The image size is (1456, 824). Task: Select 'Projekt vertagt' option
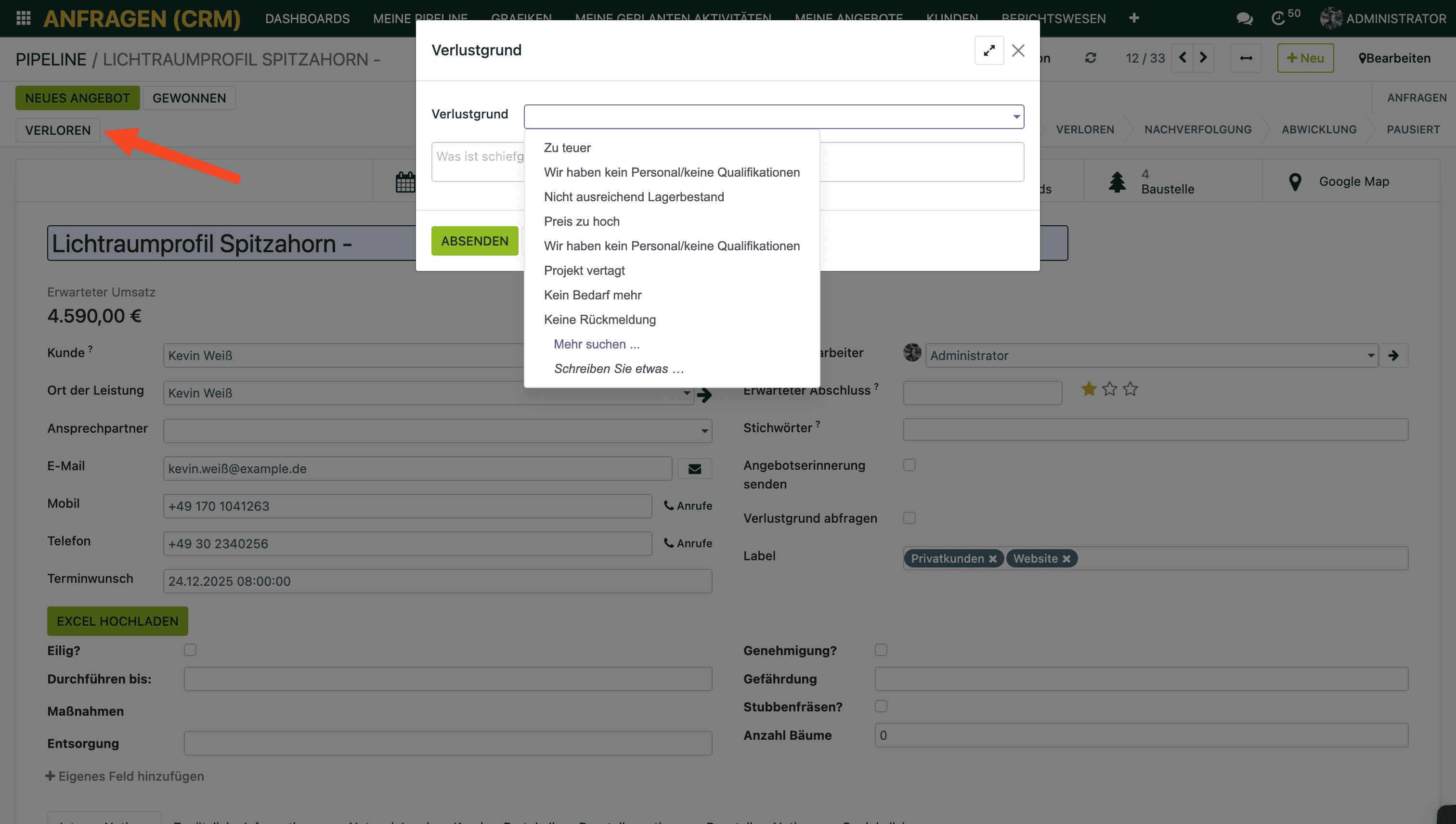(584, 270)
